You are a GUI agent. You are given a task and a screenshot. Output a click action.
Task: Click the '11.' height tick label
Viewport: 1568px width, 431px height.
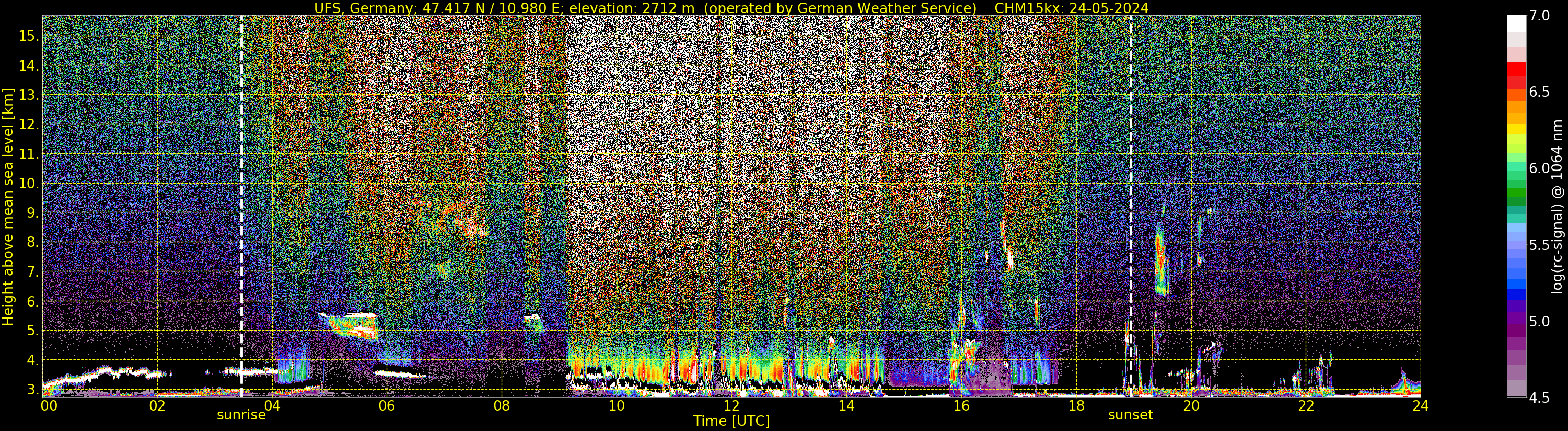click(x=28, y=154)
